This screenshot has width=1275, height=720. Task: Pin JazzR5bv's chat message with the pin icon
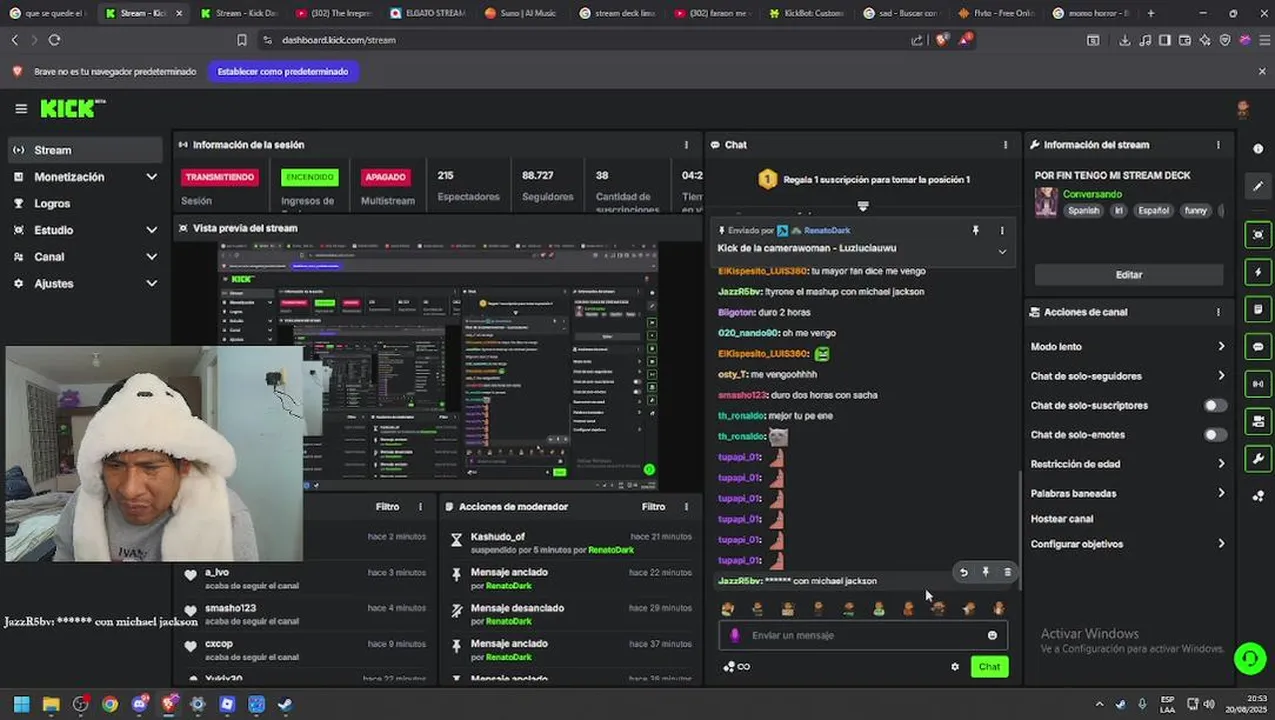pyautogui.click(x=985, y=573)
